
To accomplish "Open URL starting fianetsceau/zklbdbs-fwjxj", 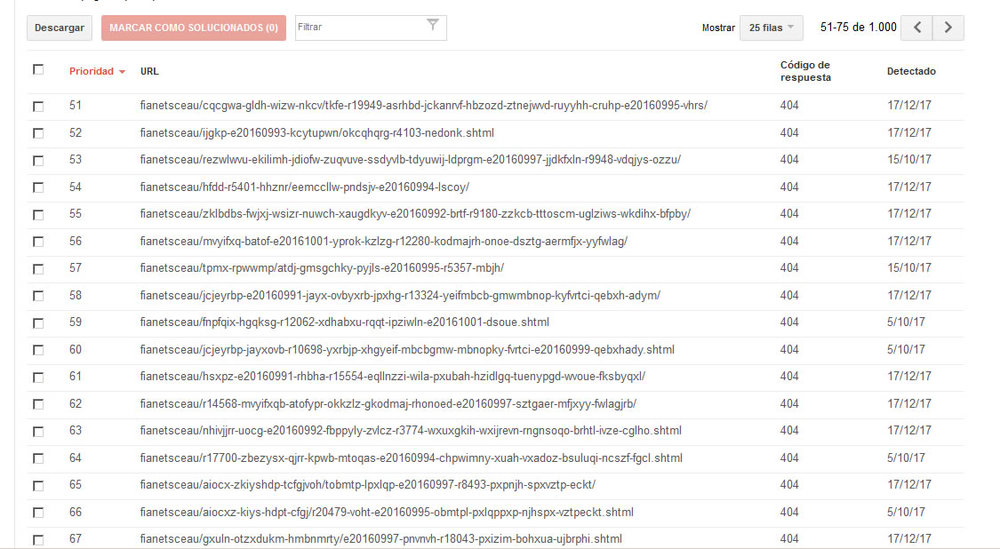I will pos(415,214).
